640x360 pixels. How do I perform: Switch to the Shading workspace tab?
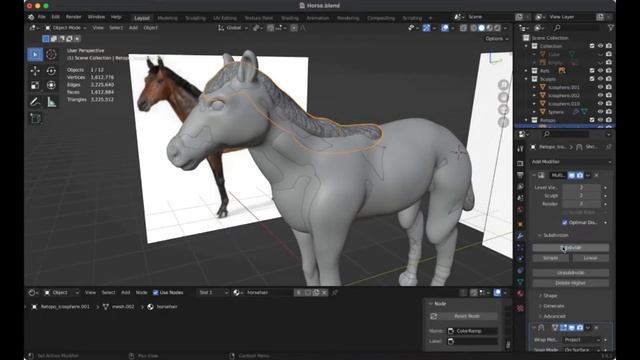290,18
